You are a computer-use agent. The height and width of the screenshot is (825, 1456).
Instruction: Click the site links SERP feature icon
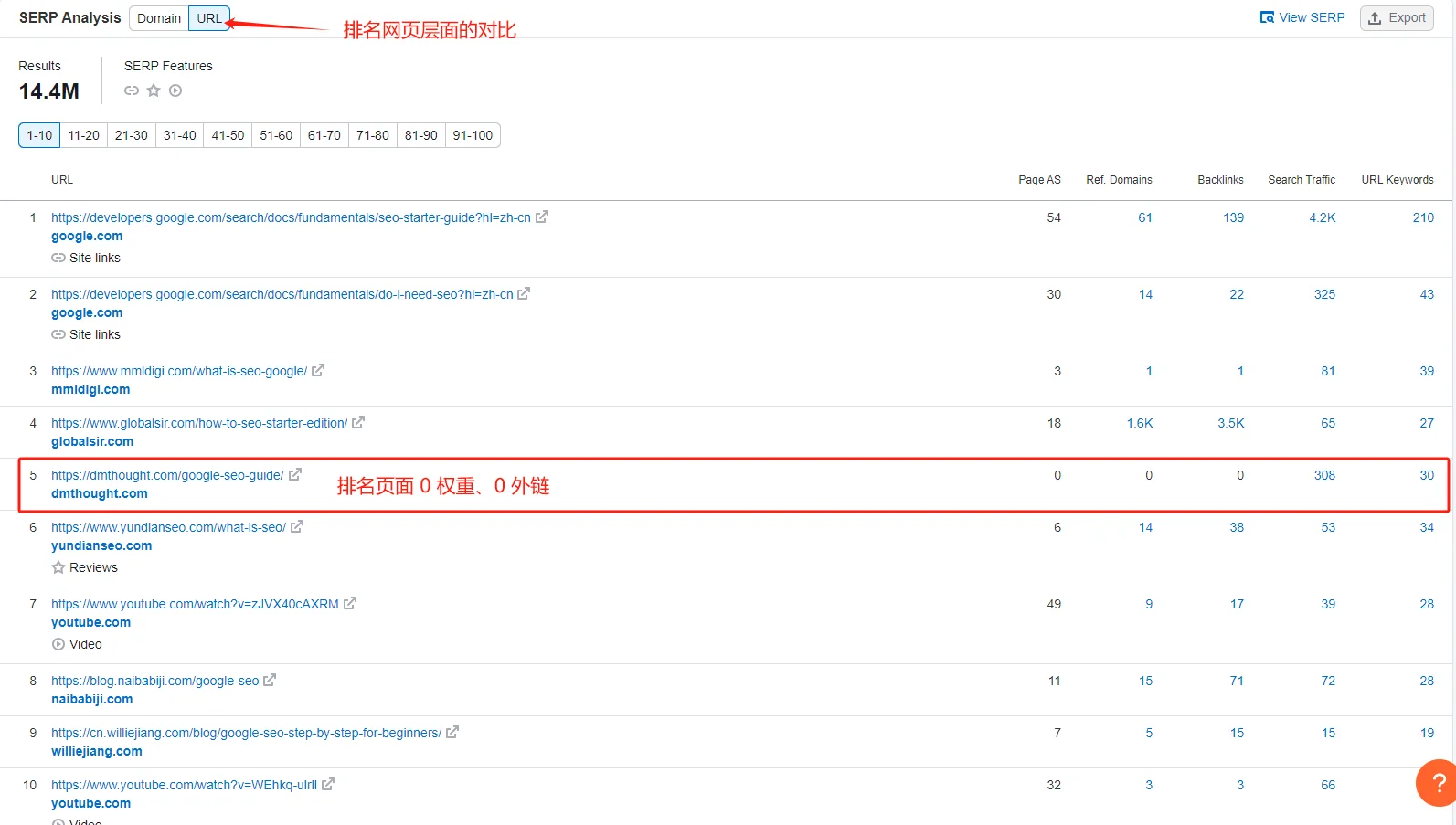tap(132, 90)
